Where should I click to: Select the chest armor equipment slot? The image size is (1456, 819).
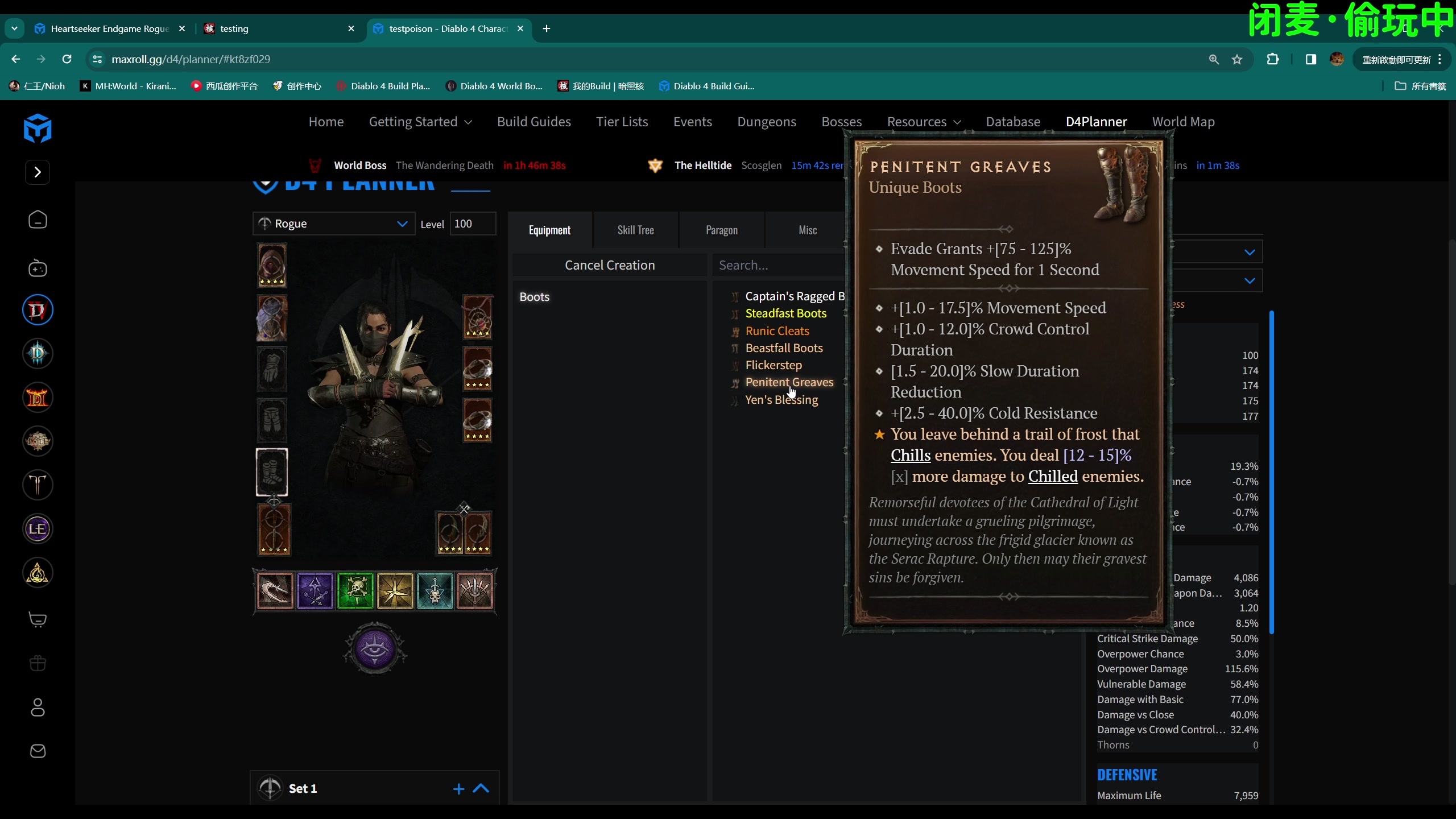pyautogui.click(x=272, y=317)
